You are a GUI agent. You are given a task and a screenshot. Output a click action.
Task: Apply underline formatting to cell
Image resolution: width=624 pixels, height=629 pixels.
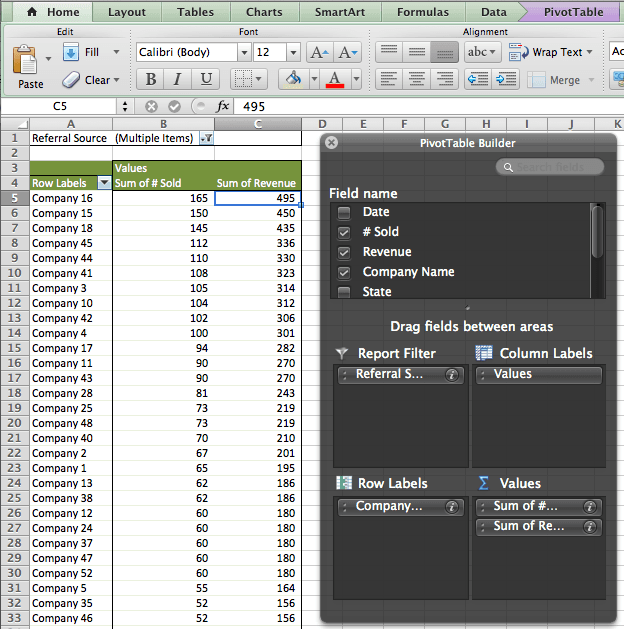(x=207, y=80)
